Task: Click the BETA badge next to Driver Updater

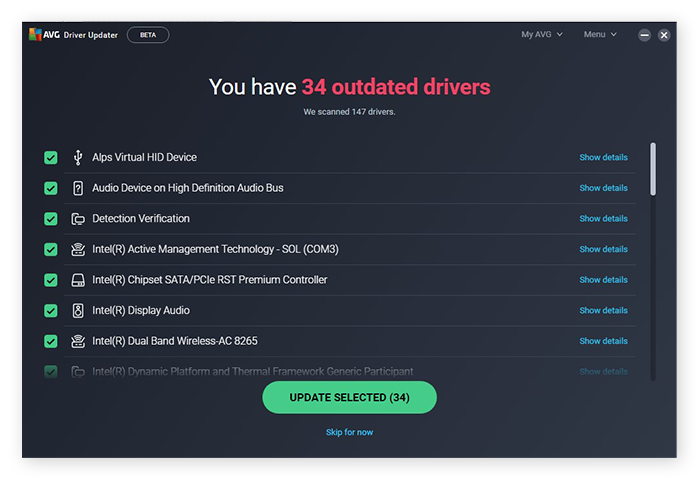Action: point(148,35)
